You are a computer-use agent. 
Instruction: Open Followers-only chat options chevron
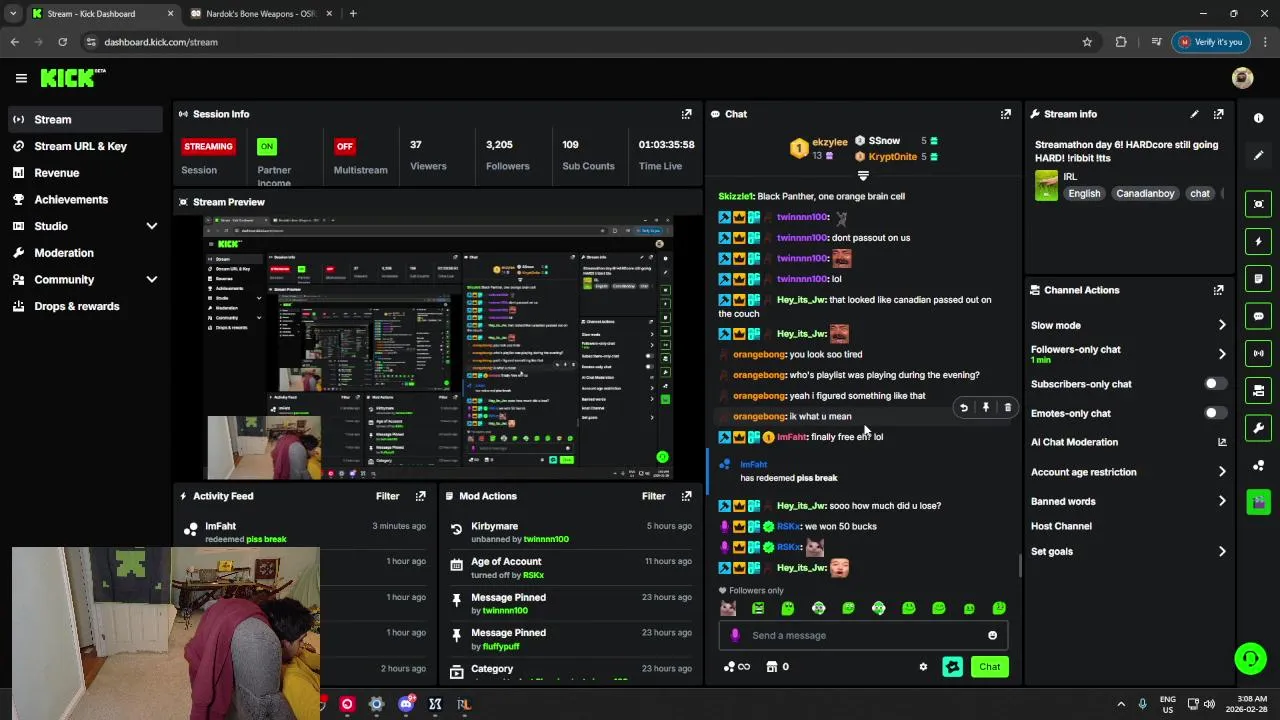[1221, 354]
